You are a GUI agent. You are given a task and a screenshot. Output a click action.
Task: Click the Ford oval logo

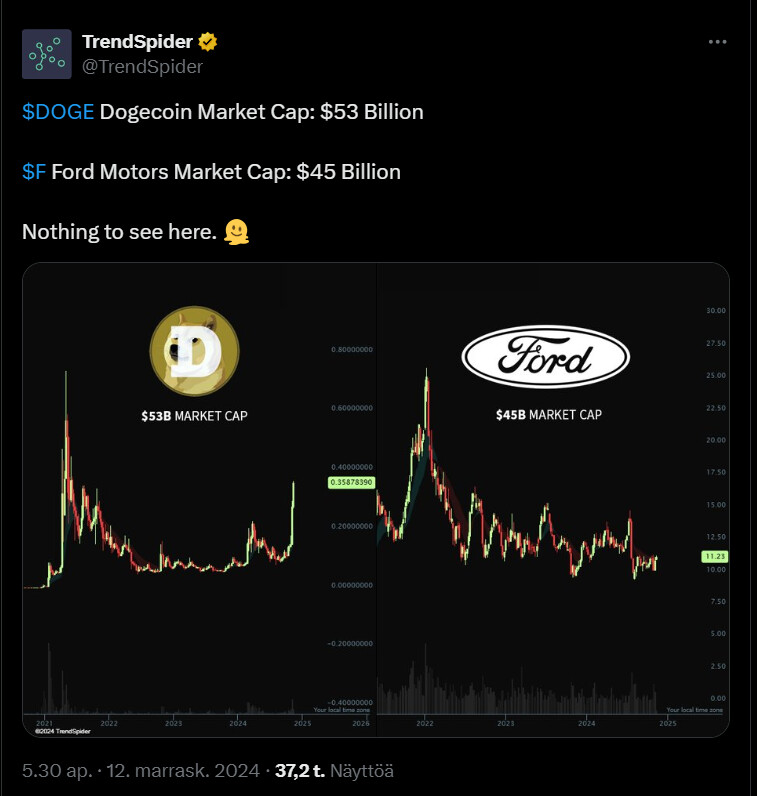pyautogui.click(x=546, y=356)
